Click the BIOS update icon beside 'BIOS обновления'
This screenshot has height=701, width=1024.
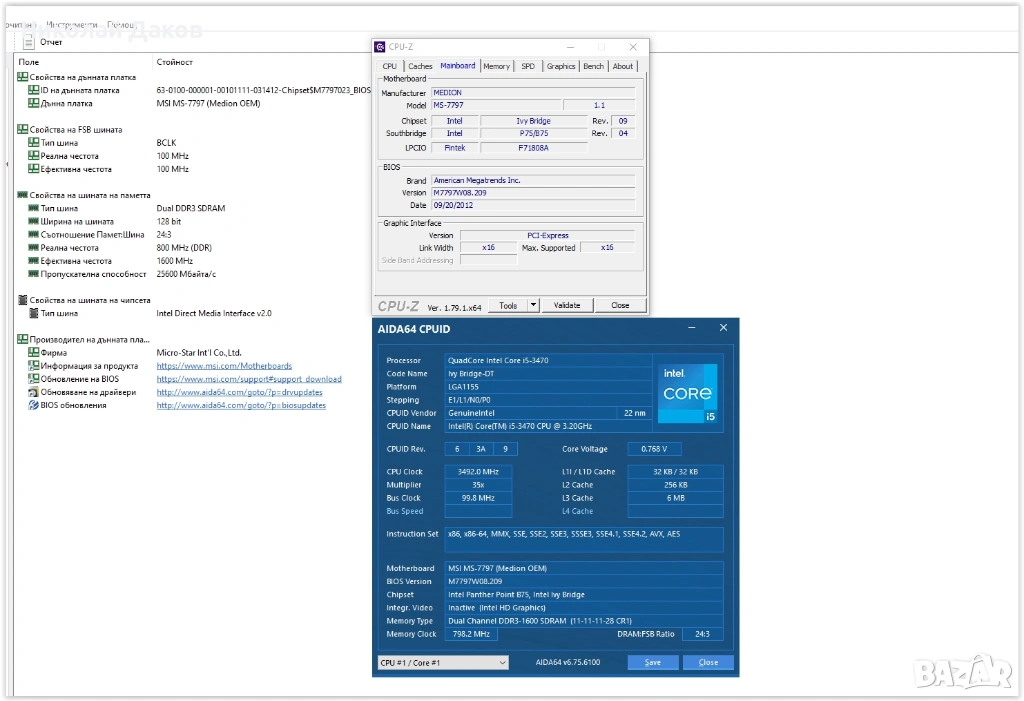pos(33,405)
